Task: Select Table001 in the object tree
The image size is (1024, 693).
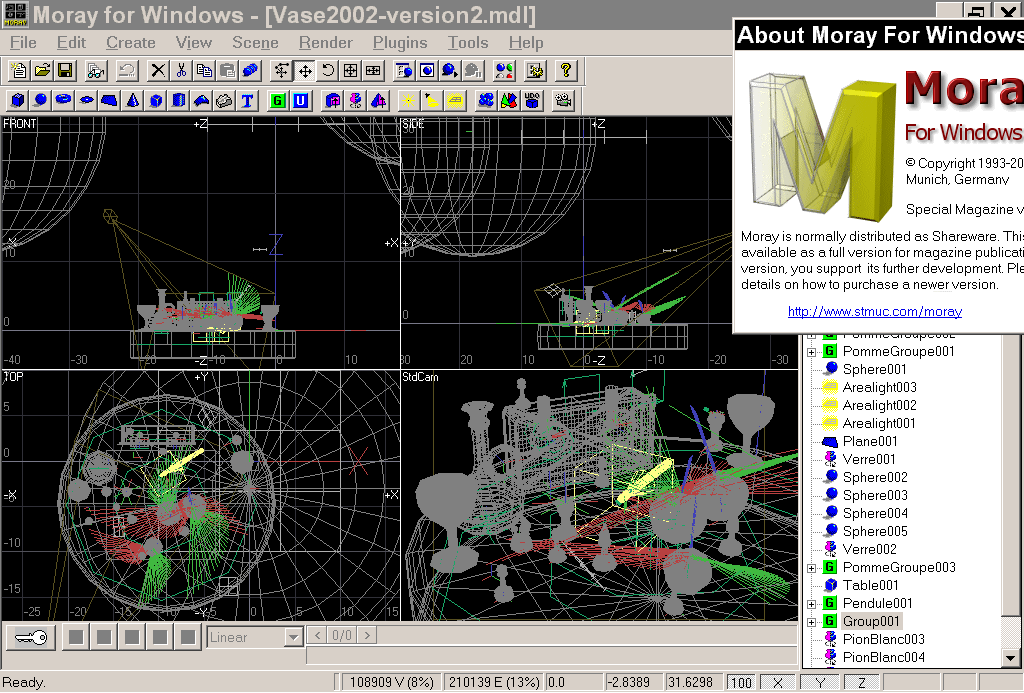Action: coord(870,585)
